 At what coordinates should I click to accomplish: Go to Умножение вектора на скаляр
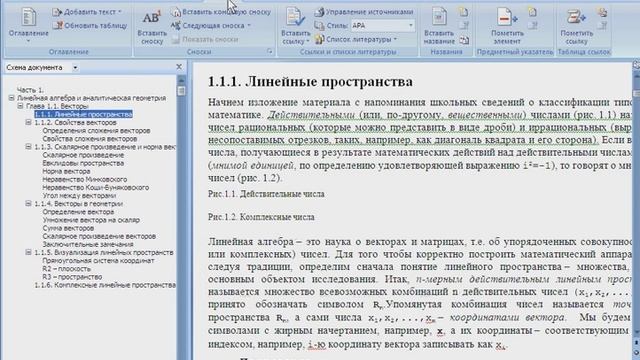pyautogui.click(x=91, y=220)
